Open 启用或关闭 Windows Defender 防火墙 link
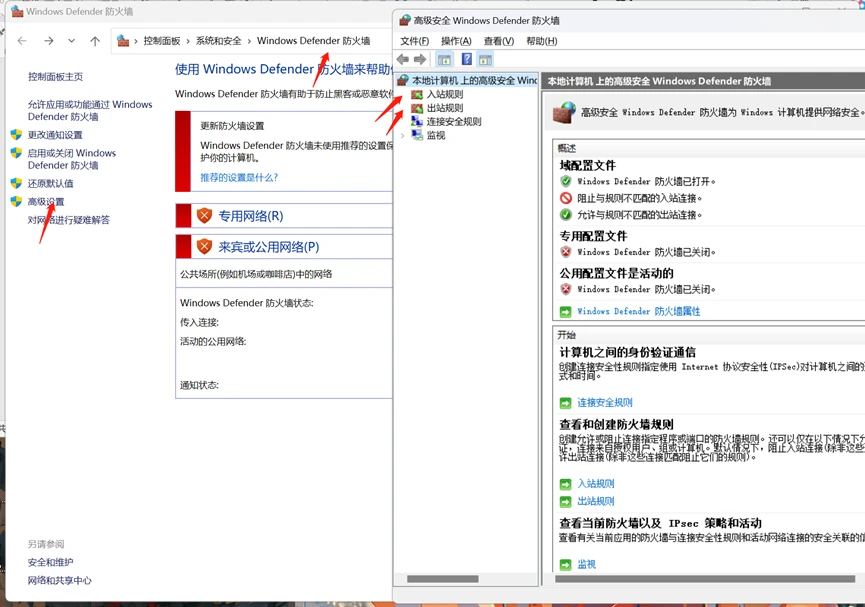The image size is (865, 607). tap(72, 159)
